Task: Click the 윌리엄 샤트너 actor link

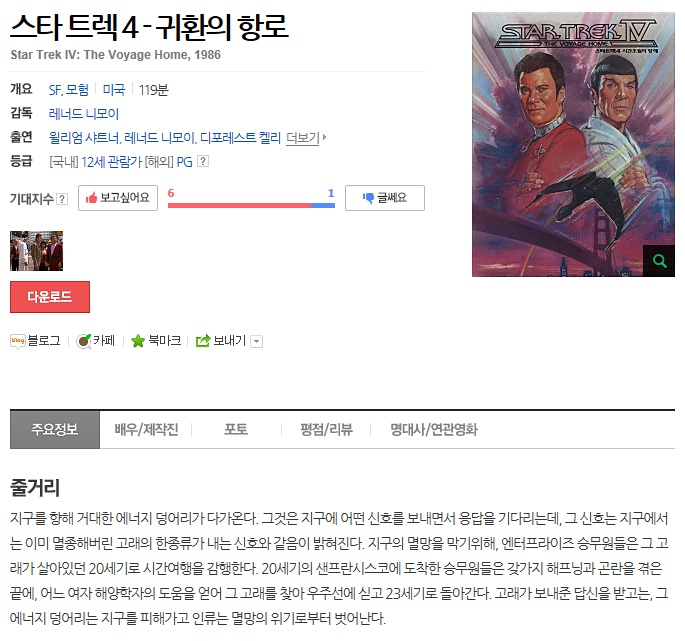Action: [83, 138]
